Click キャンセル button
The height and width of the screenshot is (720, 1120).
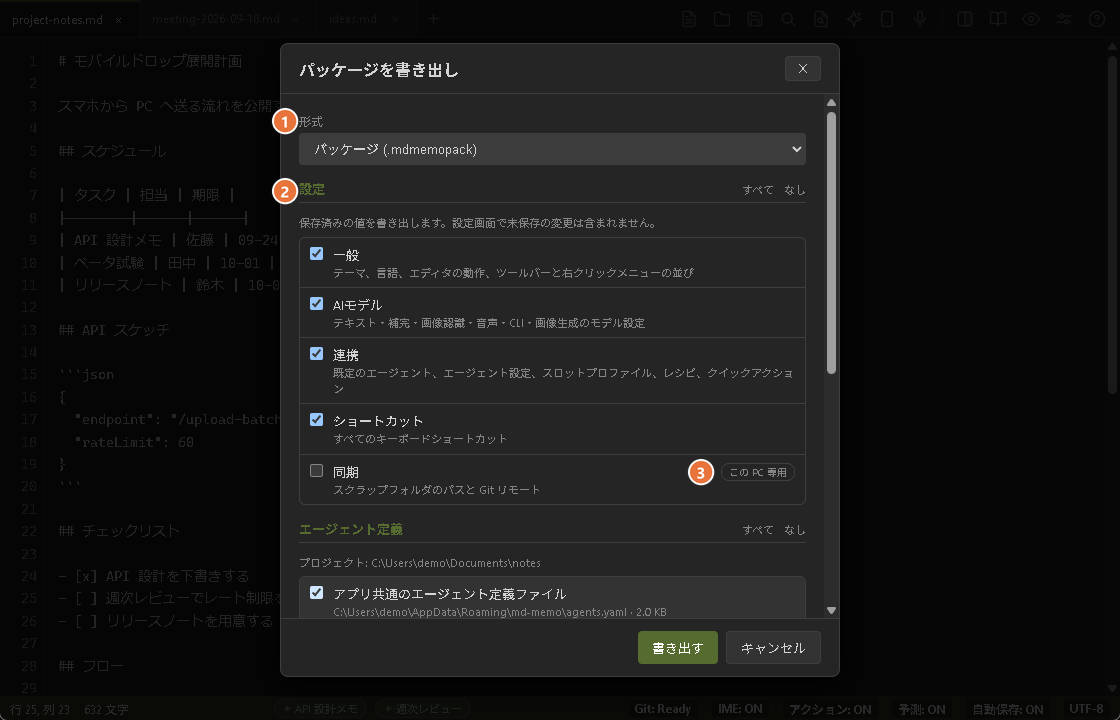tap(773, 648)
